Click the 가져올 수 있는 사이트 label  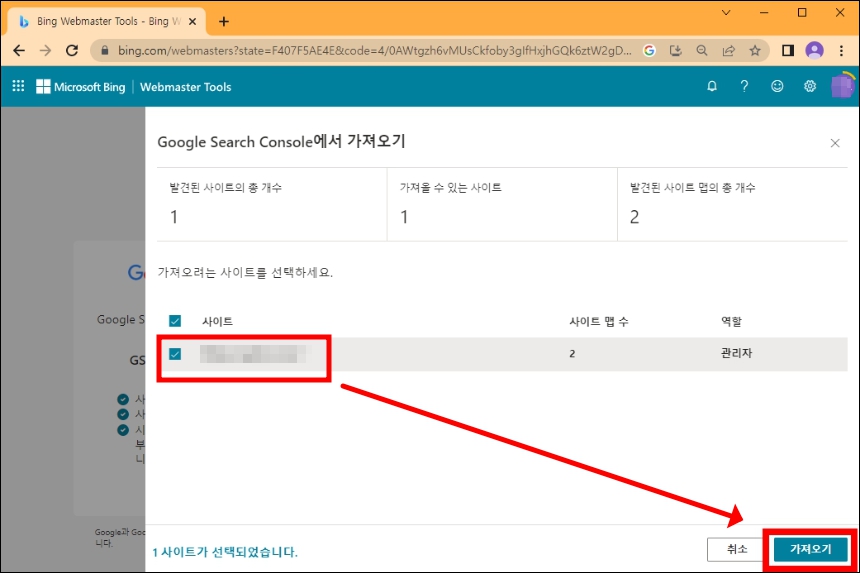pyautogui.click(x=450, y=188)
